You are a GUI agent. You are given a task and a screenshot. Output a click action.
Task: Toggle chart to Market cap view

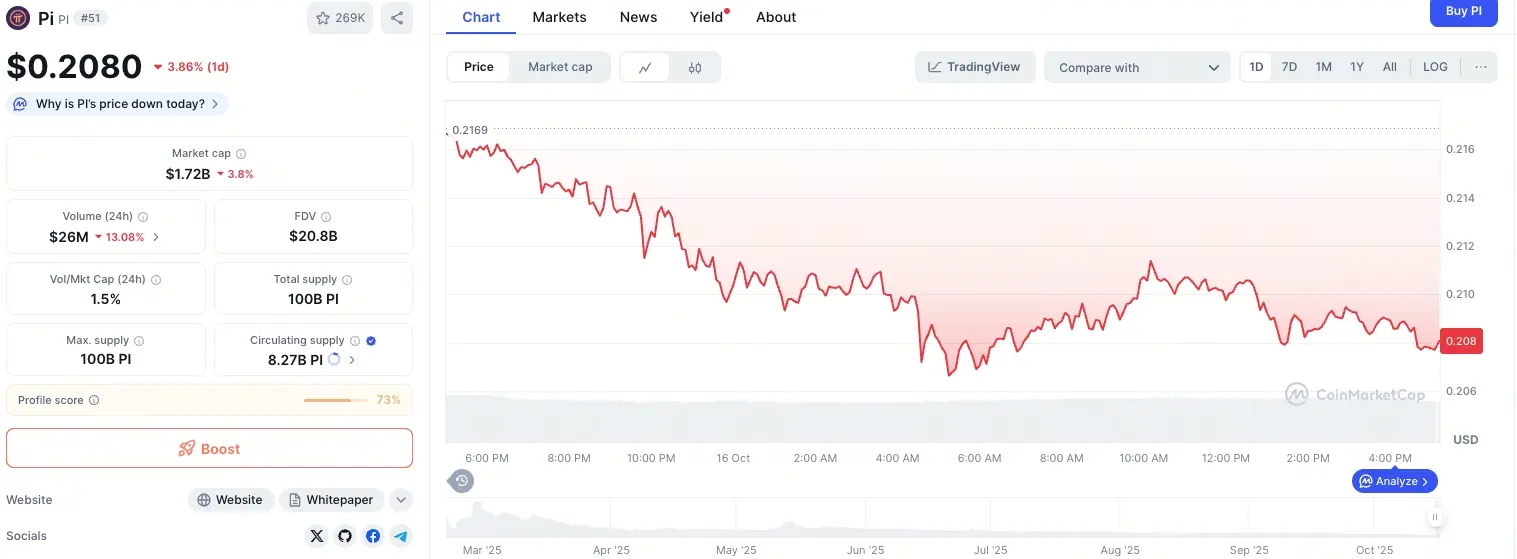click(560, 67)
